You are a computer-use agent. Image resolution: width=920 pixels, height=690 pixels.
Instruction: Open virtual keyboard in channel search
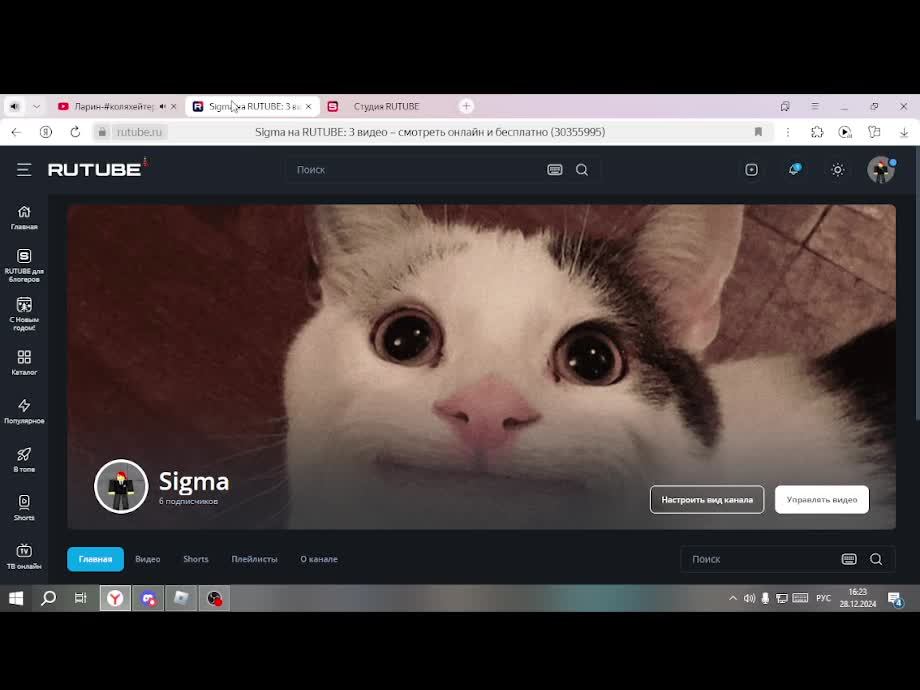point(849,559)
